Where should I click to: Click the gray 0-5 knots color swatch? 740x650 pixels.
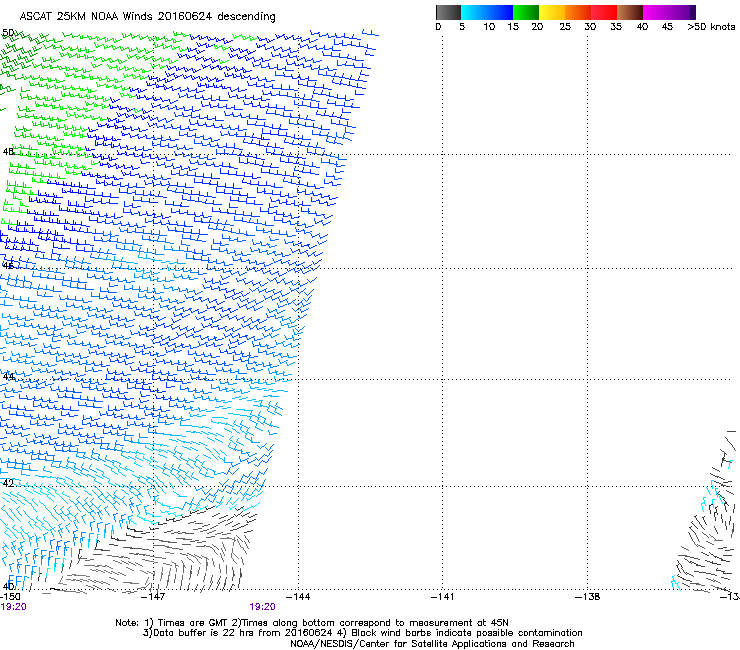[x=448, y=12]
